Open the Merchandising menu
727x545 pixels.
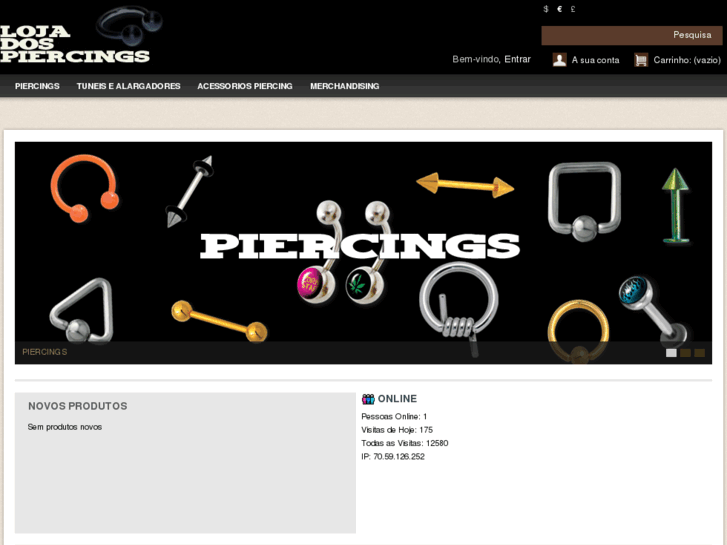[344, 86]
